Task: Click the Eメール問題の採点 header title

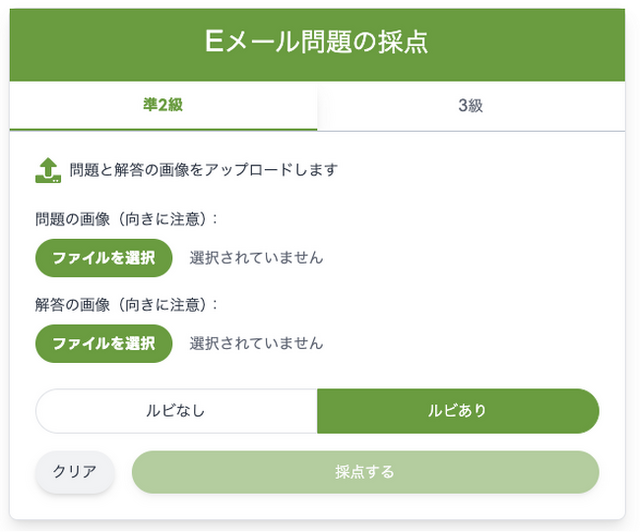Action: (319, 42)
